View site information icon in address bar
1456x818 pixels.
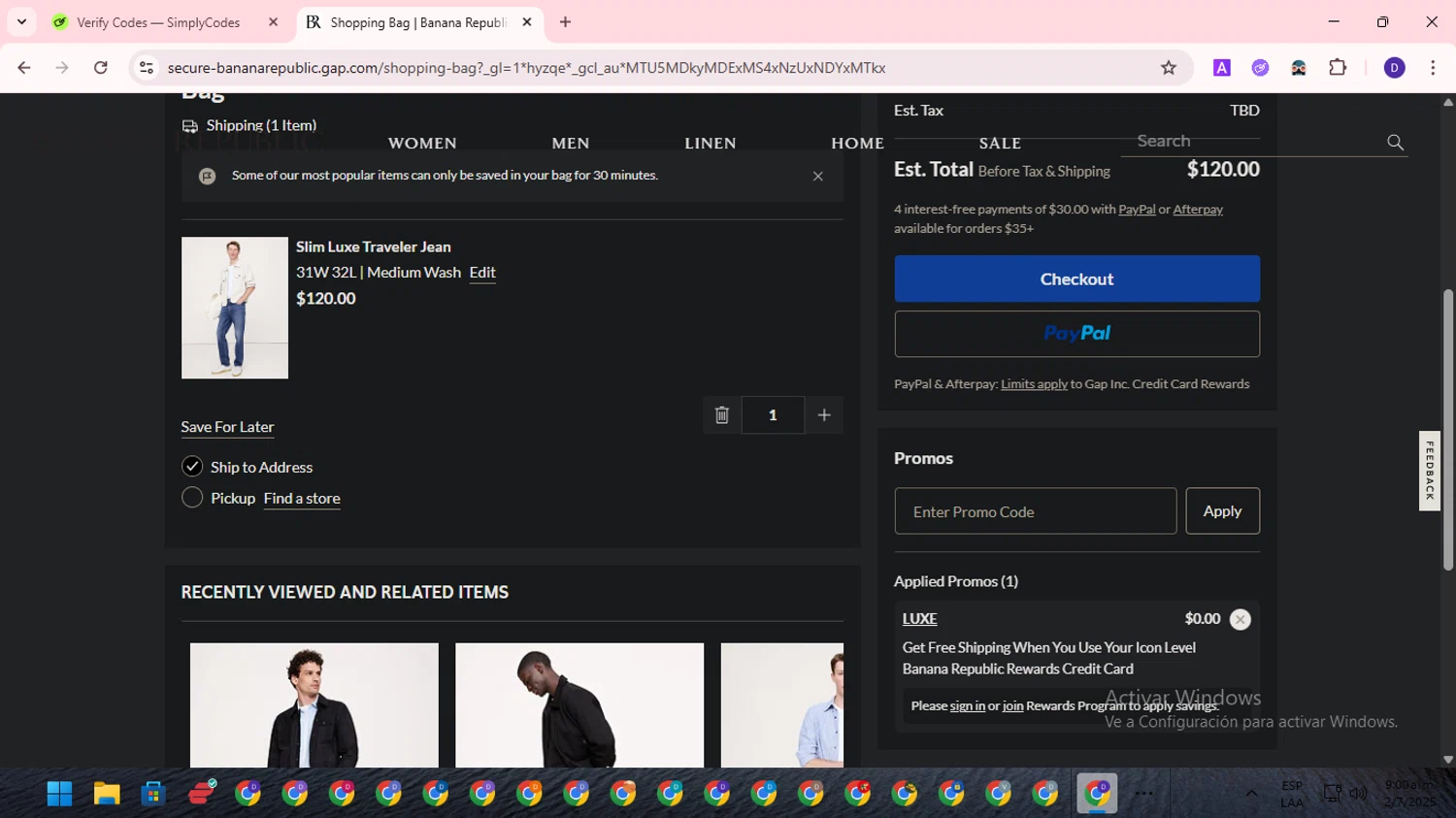pyautogui.click(x=147, y=67)
